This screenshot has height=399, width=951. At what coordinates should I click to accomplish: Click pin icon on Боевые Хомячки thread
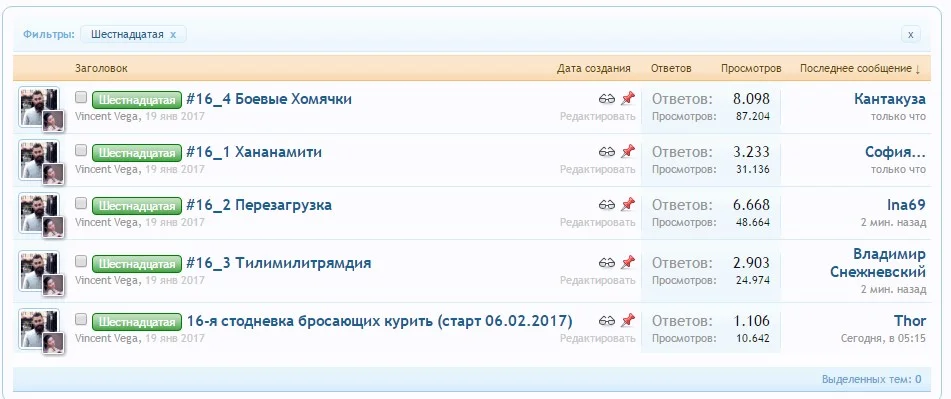click(x=627, y=98)
